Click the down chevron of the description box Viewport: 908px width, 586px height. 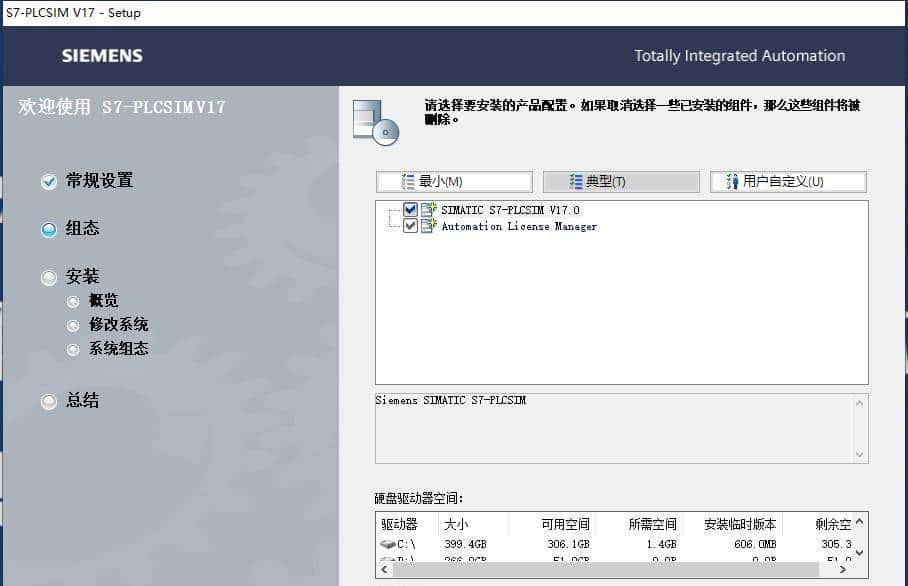[860, 455]
